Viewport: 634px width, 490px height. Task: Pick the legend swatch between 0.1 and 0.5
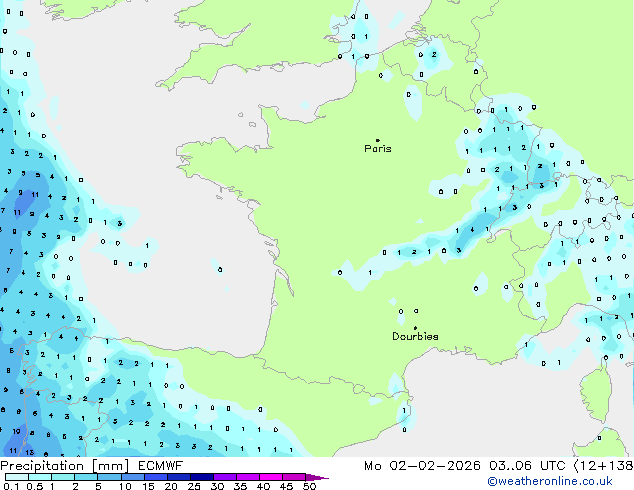point(17,477)
